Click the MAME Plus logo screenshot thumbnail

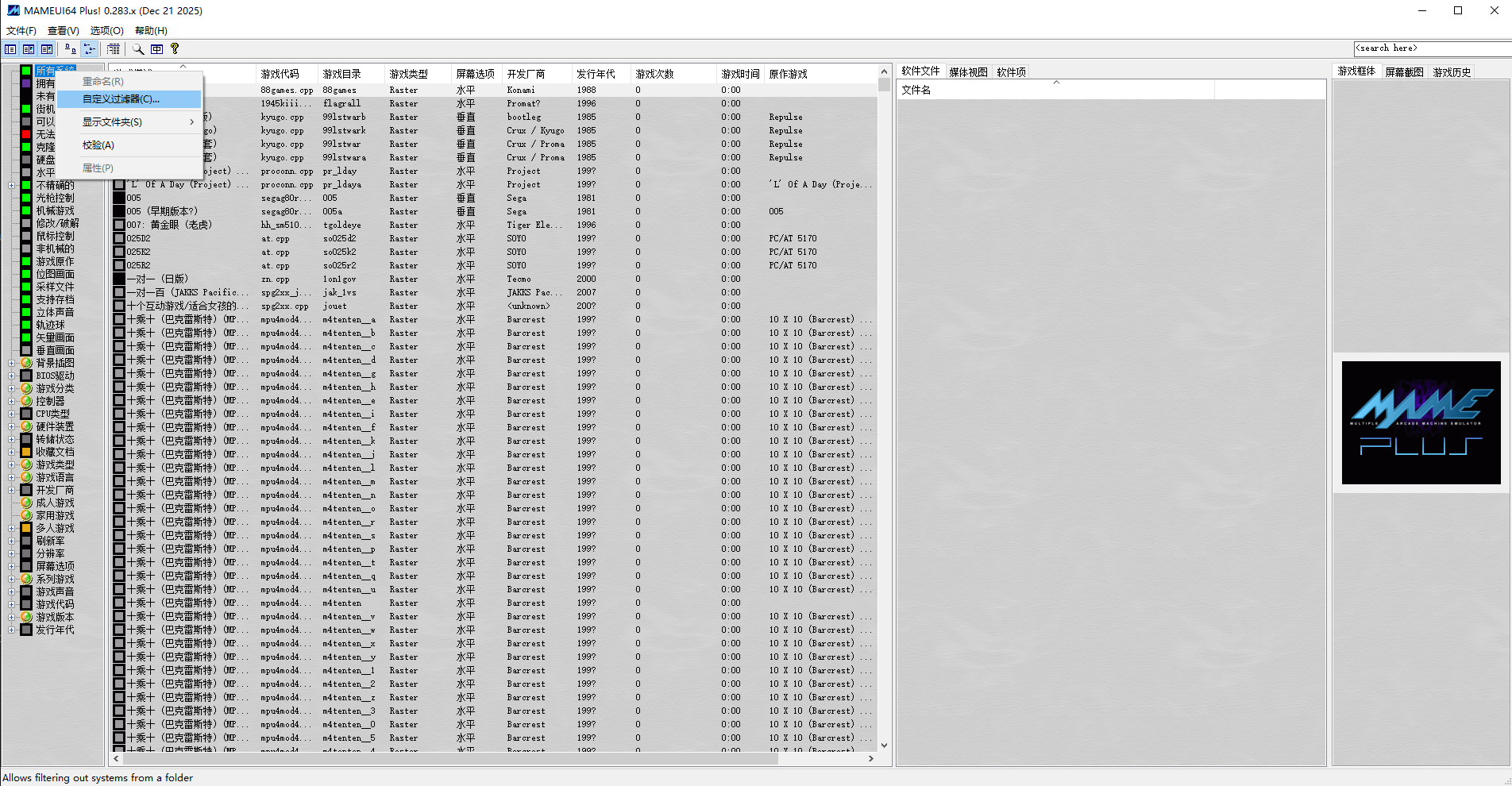click(1421, 422)
